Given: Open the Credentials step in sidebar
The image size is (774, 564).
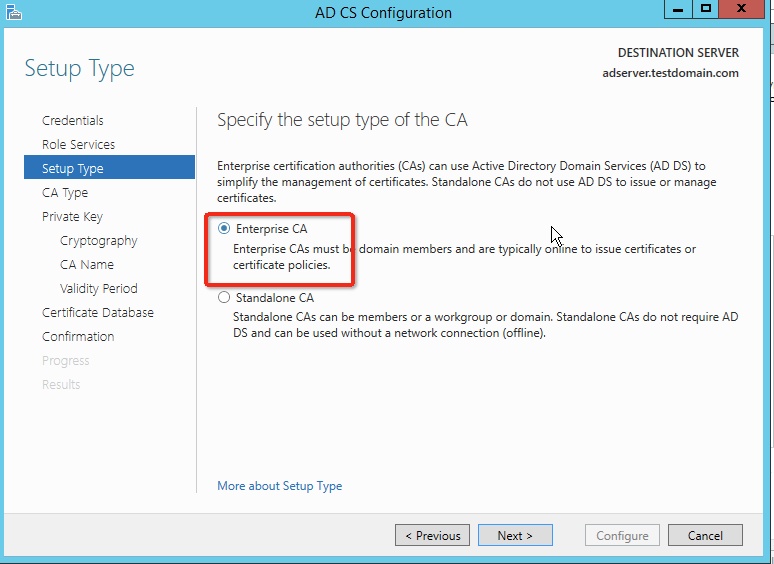Looking at the screenshot, I should point(73,120).
